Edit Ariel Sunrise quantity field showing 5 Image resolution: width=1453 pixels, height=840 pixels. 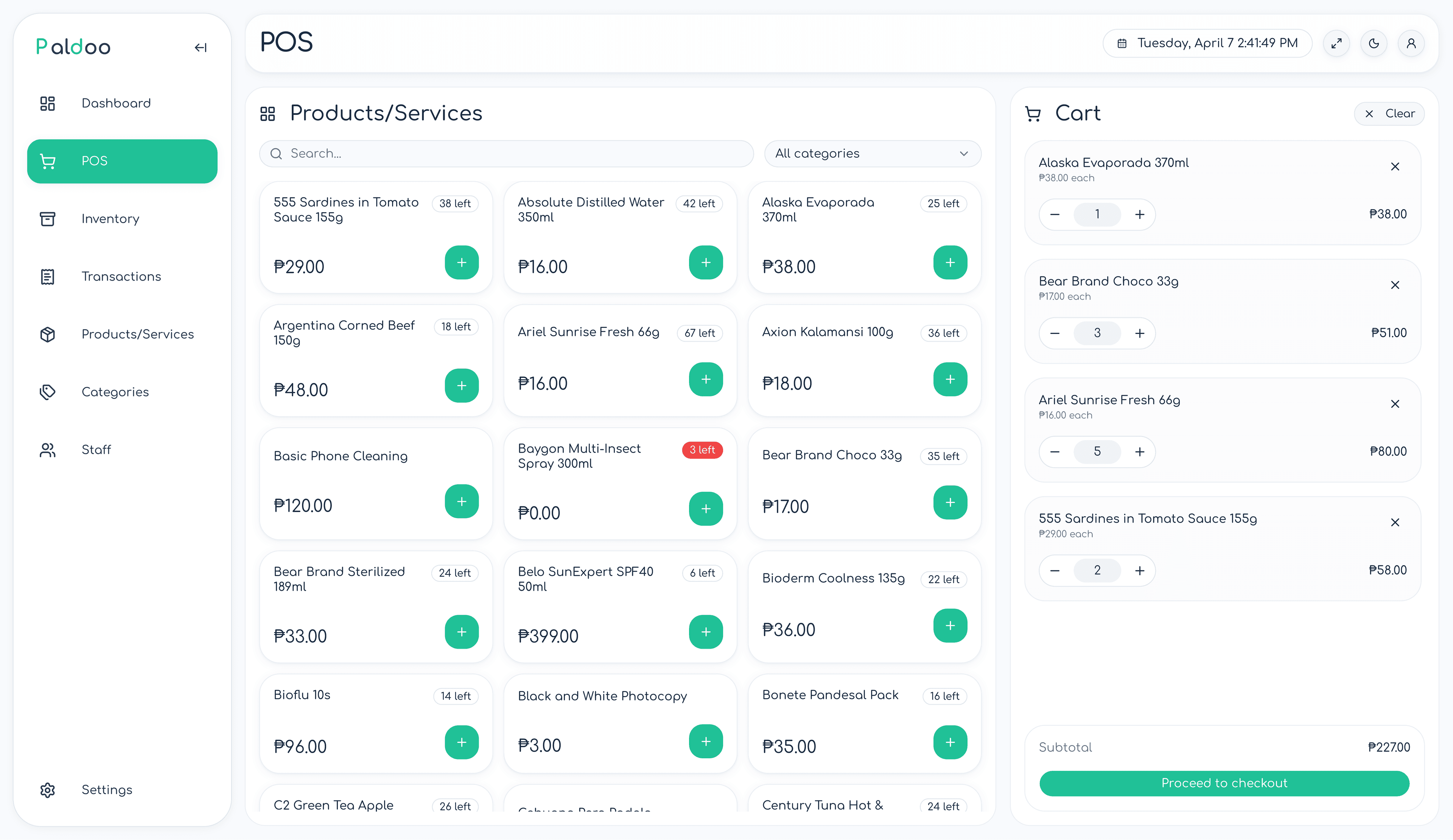tap(1097, 452)
